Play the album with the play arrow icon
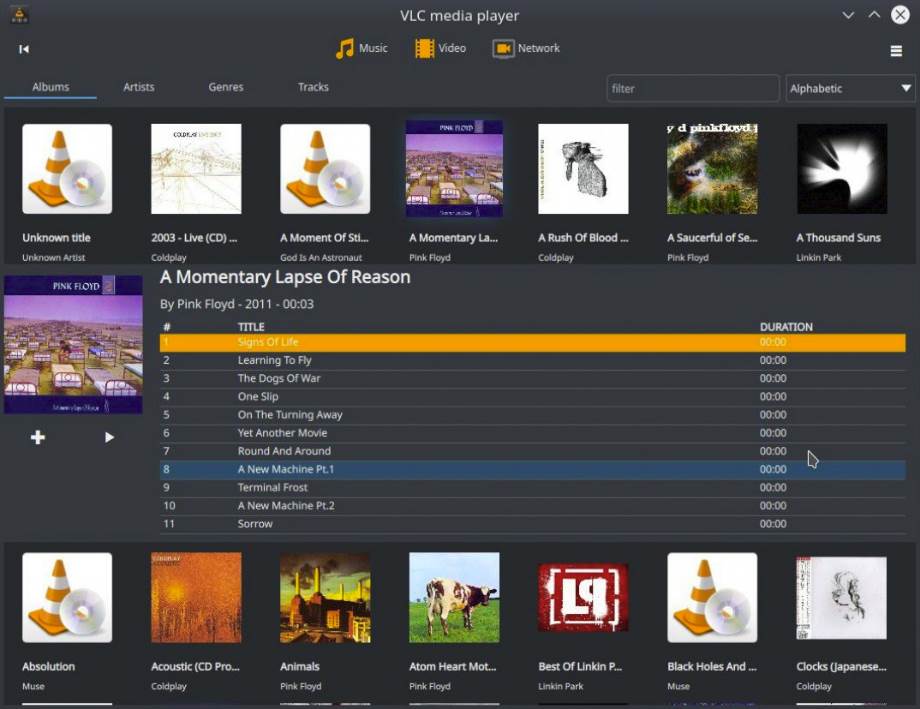Screen dimensions: 920x709 click(x=109, y=437)
